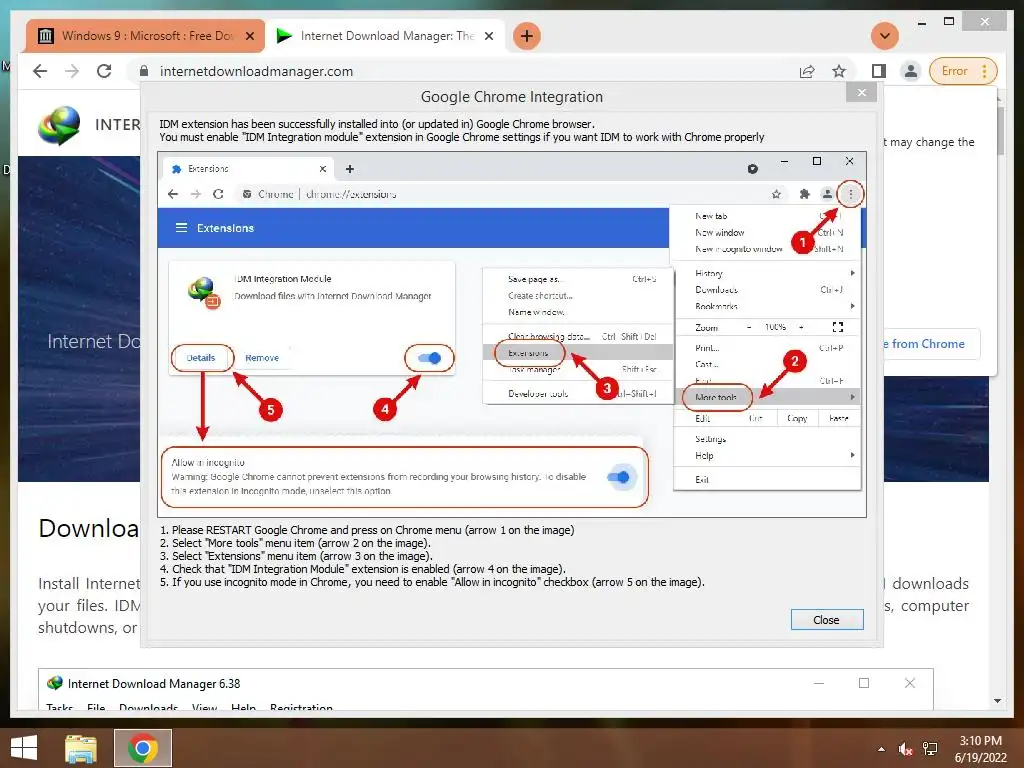Share this page from the toolbar
Image resolution: width=1024 pixels, height=768 pixels.
(x=807, y=71)
